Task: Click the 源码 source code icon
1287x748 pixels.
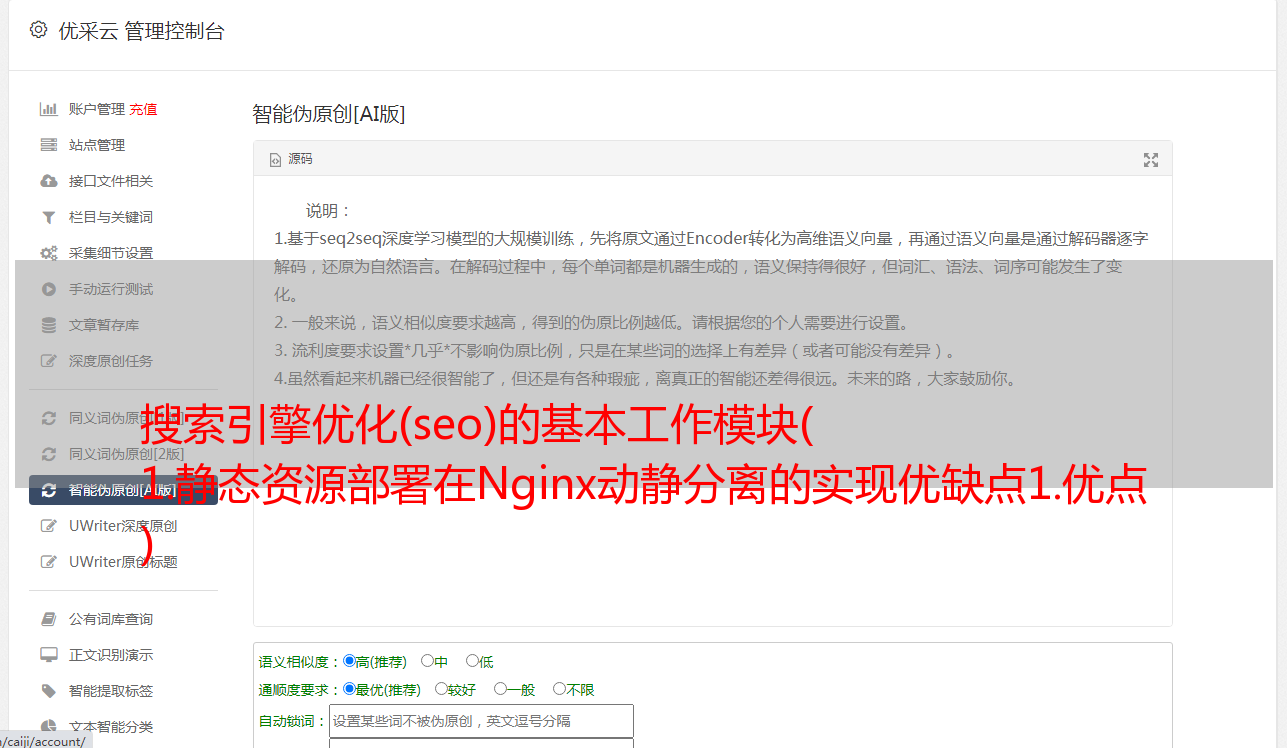Action: pos(275,160)
